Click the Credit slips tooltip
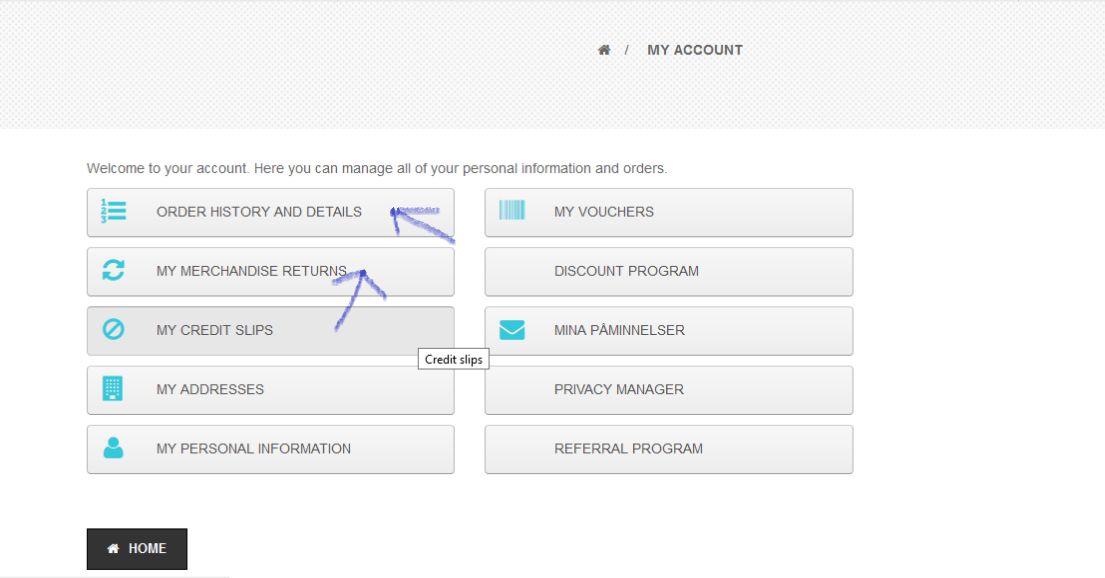1105x578 pixels. tap(454, 359)
